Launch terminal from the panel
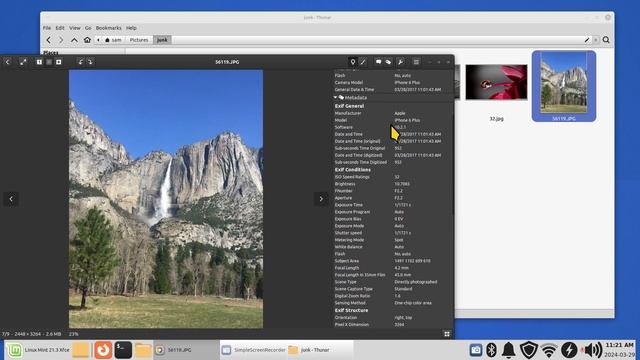Viewport: 640px width, 360px height. 123,350
